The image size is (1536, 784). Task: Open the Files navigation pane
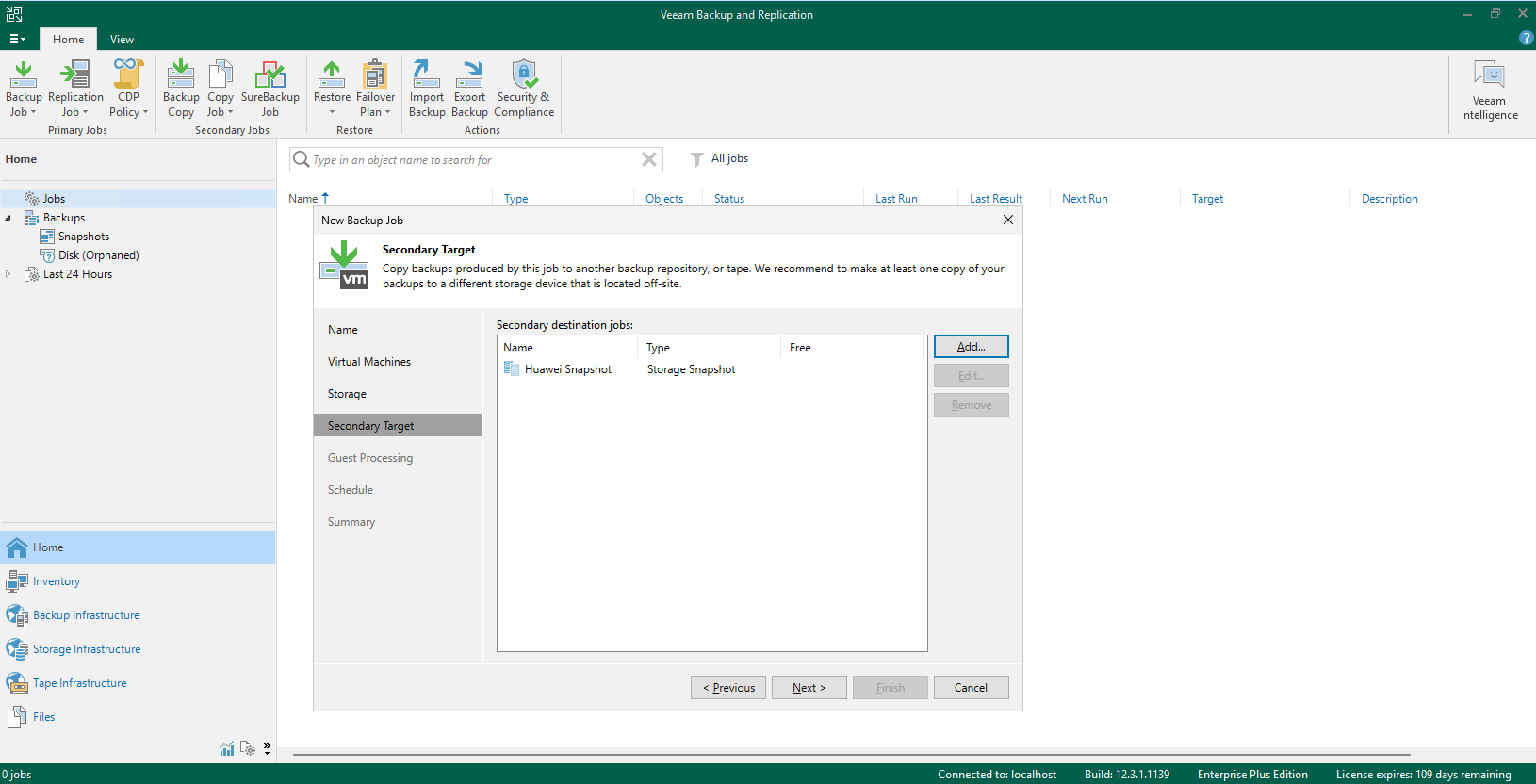point(139,717)
